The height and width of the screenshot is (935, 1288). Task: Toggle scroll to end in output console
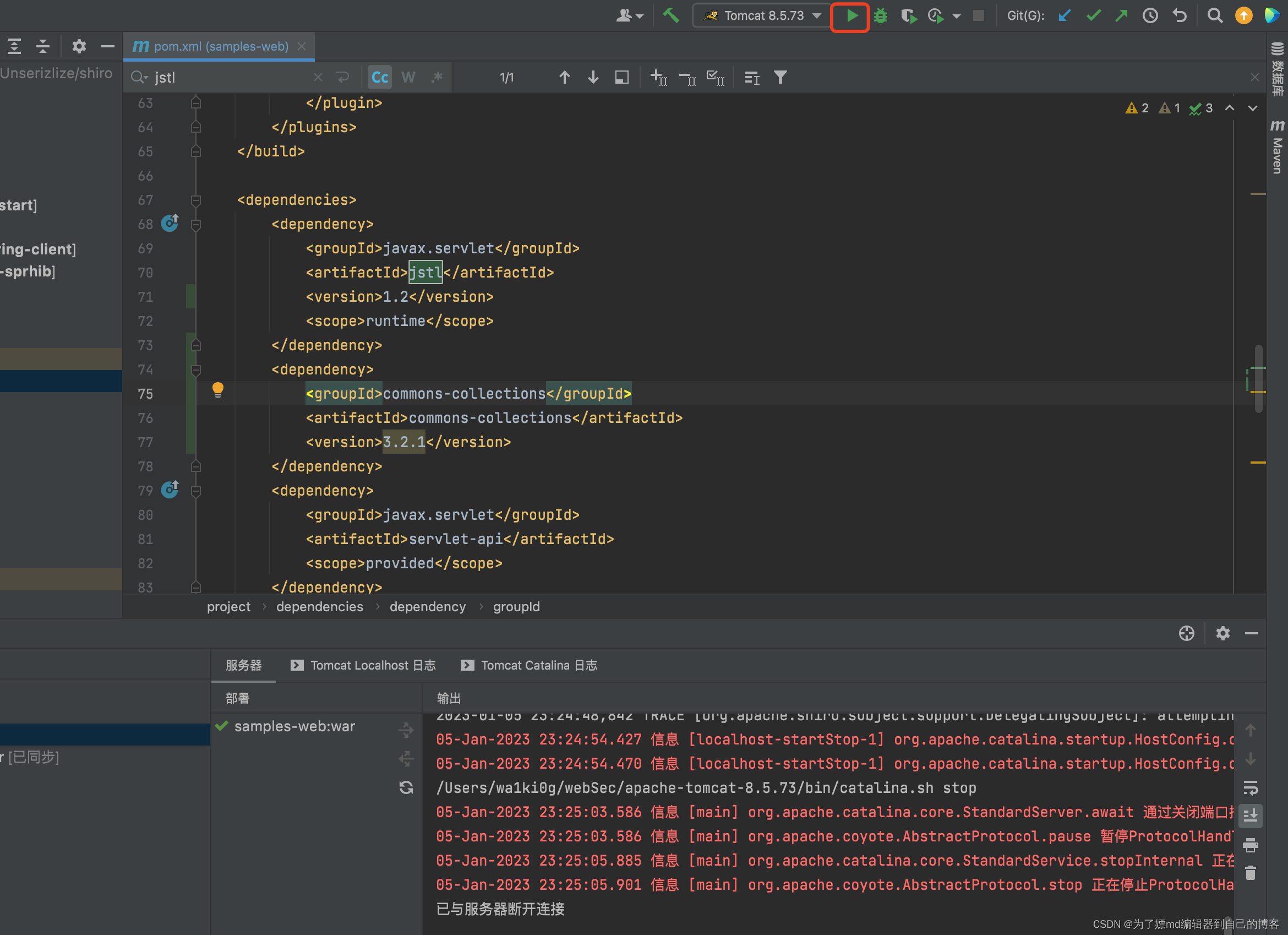(x=1250, y=816)
